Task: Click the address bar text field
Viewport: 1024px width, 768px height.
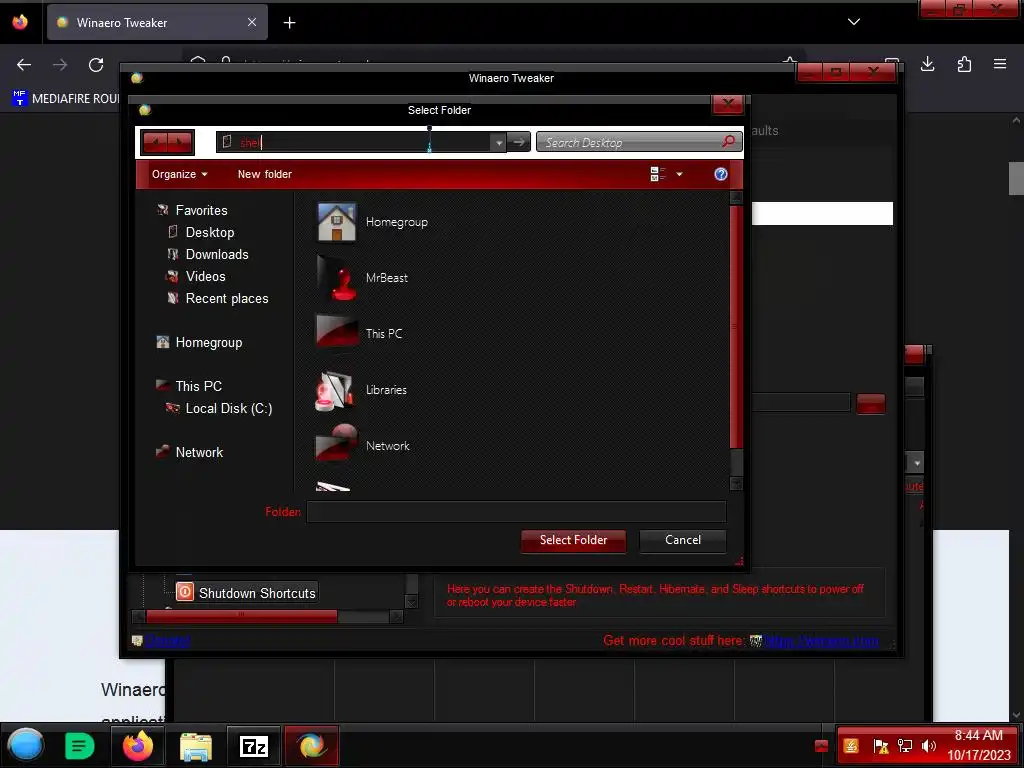Action: 355,142
